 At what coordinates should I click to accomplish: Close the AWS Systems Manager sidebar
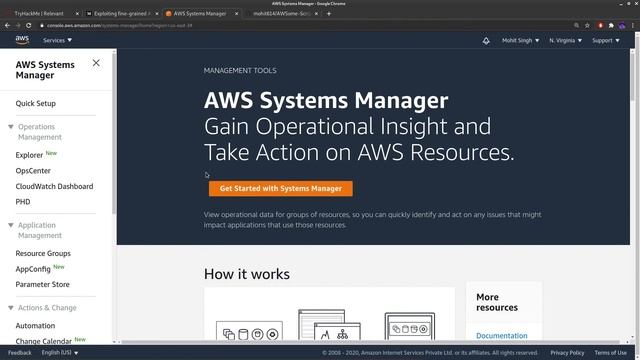tap(96, 63)
